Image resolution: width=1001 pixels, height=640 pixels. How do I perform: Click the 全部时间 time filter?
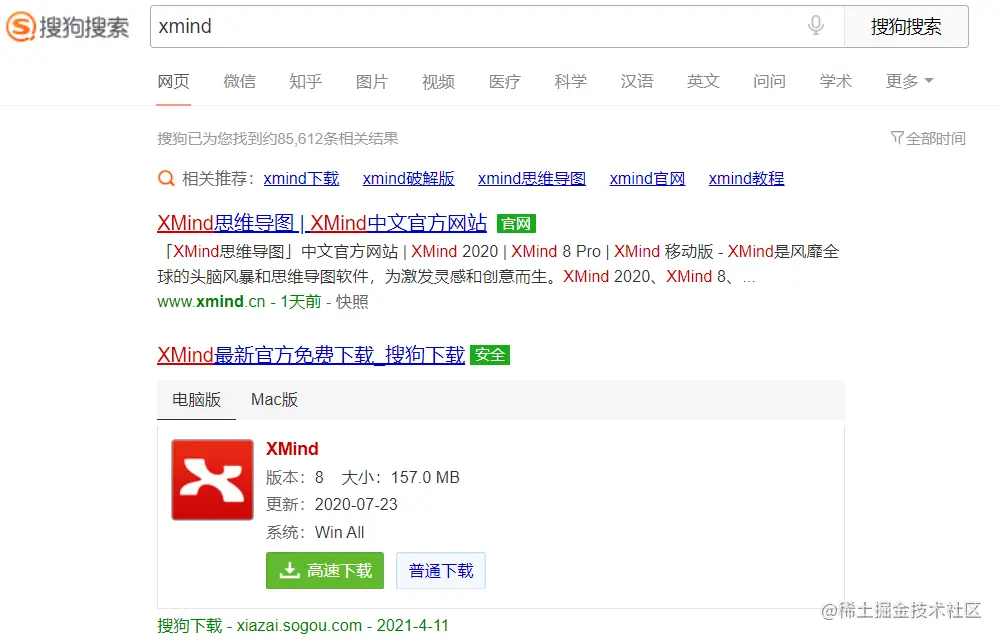coord(928,138)
